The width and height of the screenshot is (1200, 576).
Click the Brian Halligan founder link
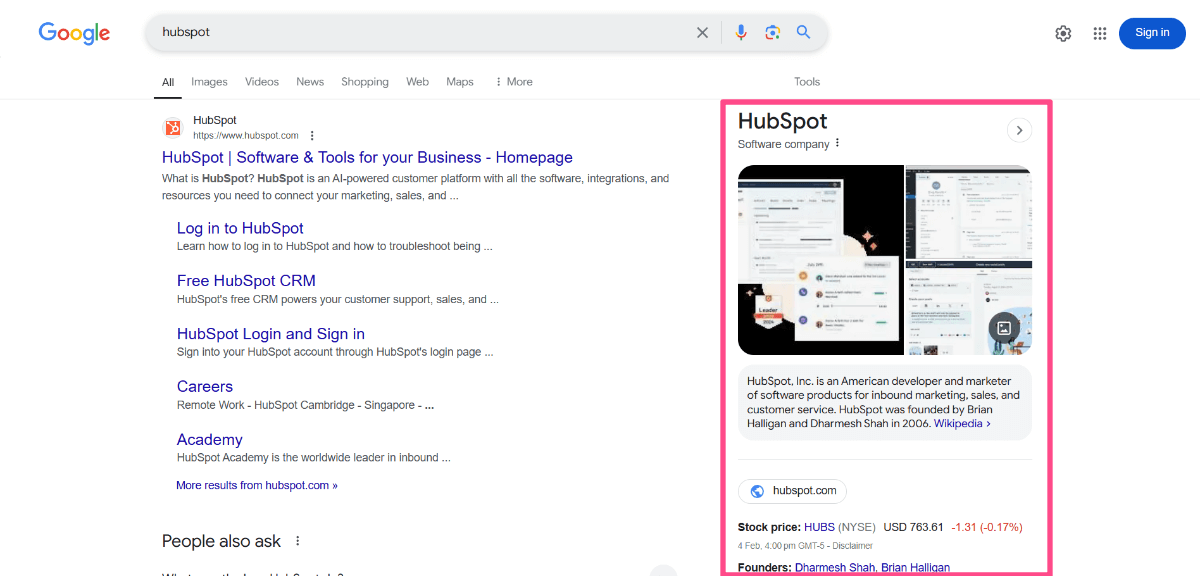click(x=916, y=568)
